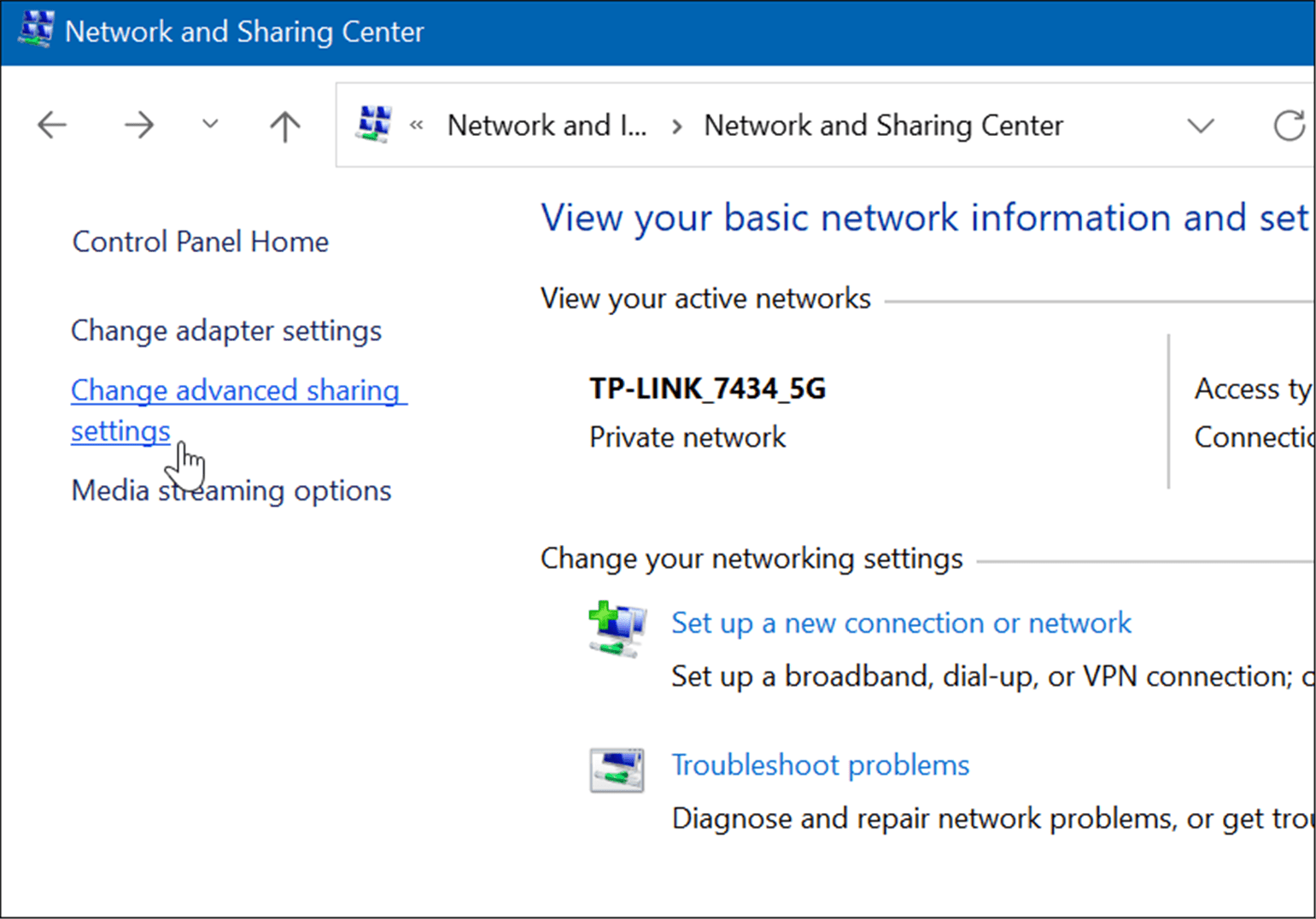Expand the address bar history dropdown
The height and width of the screenshot is (919, 1316).
point(1200,126)
